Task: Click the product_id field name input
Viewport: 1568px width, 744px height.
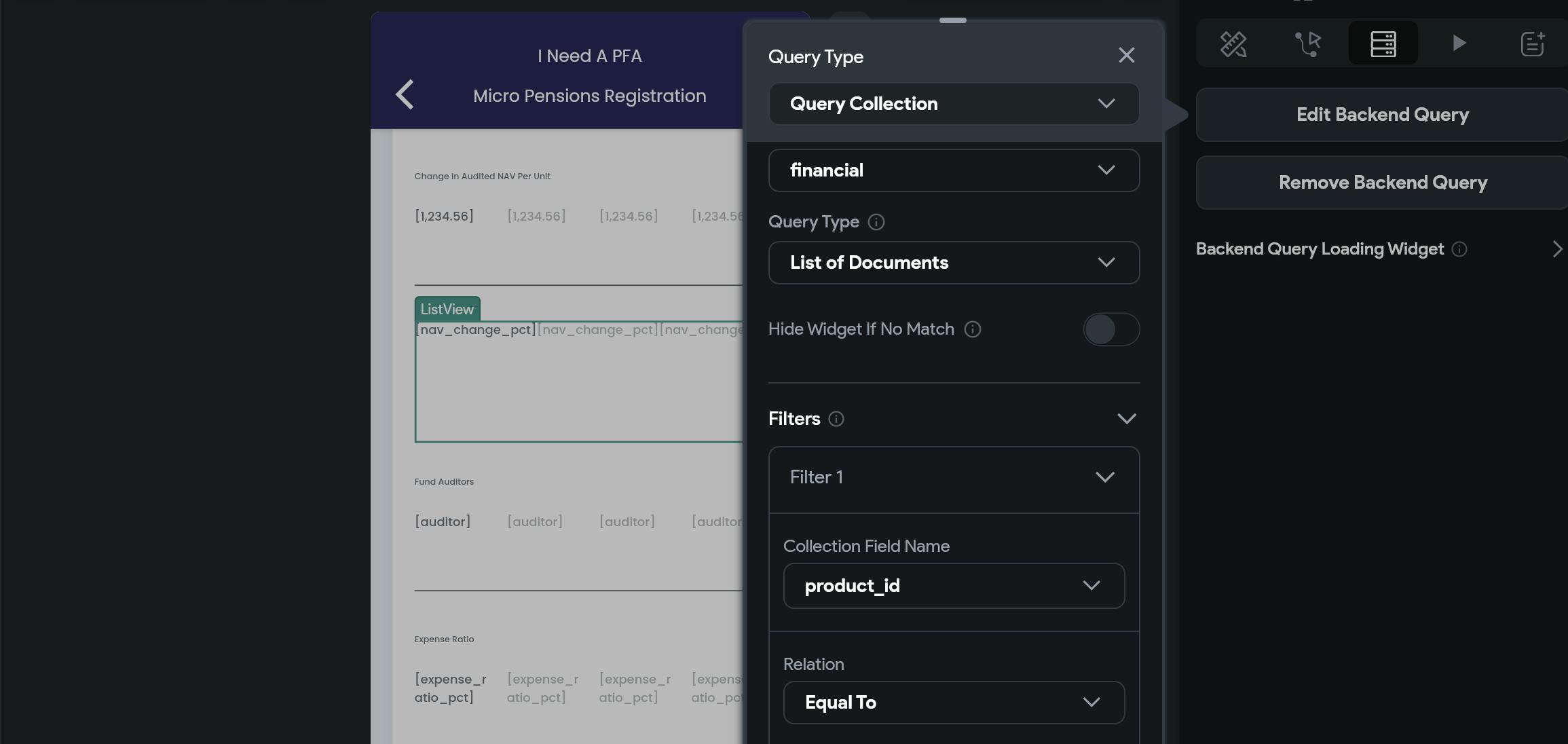Action: pyautogui.click(x=953, y=585)
